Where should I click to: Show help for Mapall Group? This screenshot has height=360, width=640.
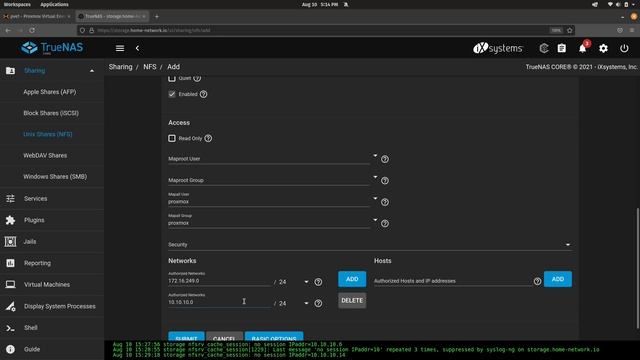(384, 224)
